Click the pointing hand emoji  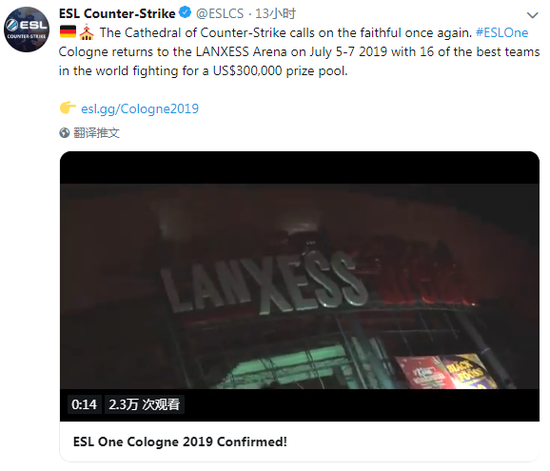tap(68, 107)
